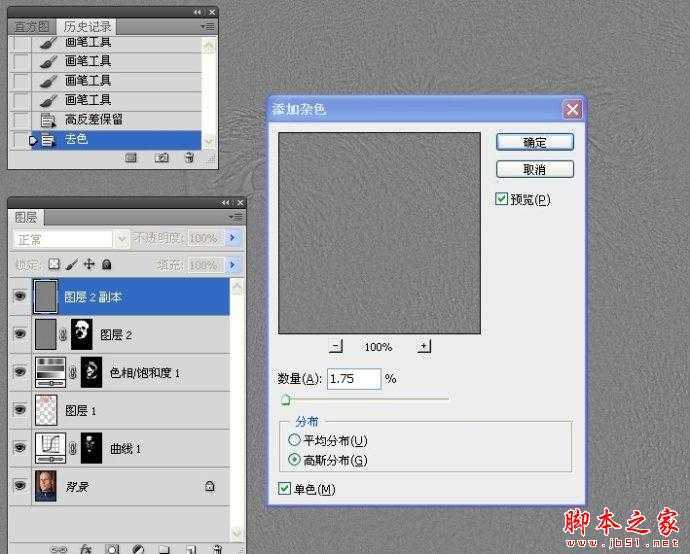Image resolution: width=690 pixels, height=554 pixels.
Task: Click the 数量(A) amount input field
Action: tap(354, 378)
